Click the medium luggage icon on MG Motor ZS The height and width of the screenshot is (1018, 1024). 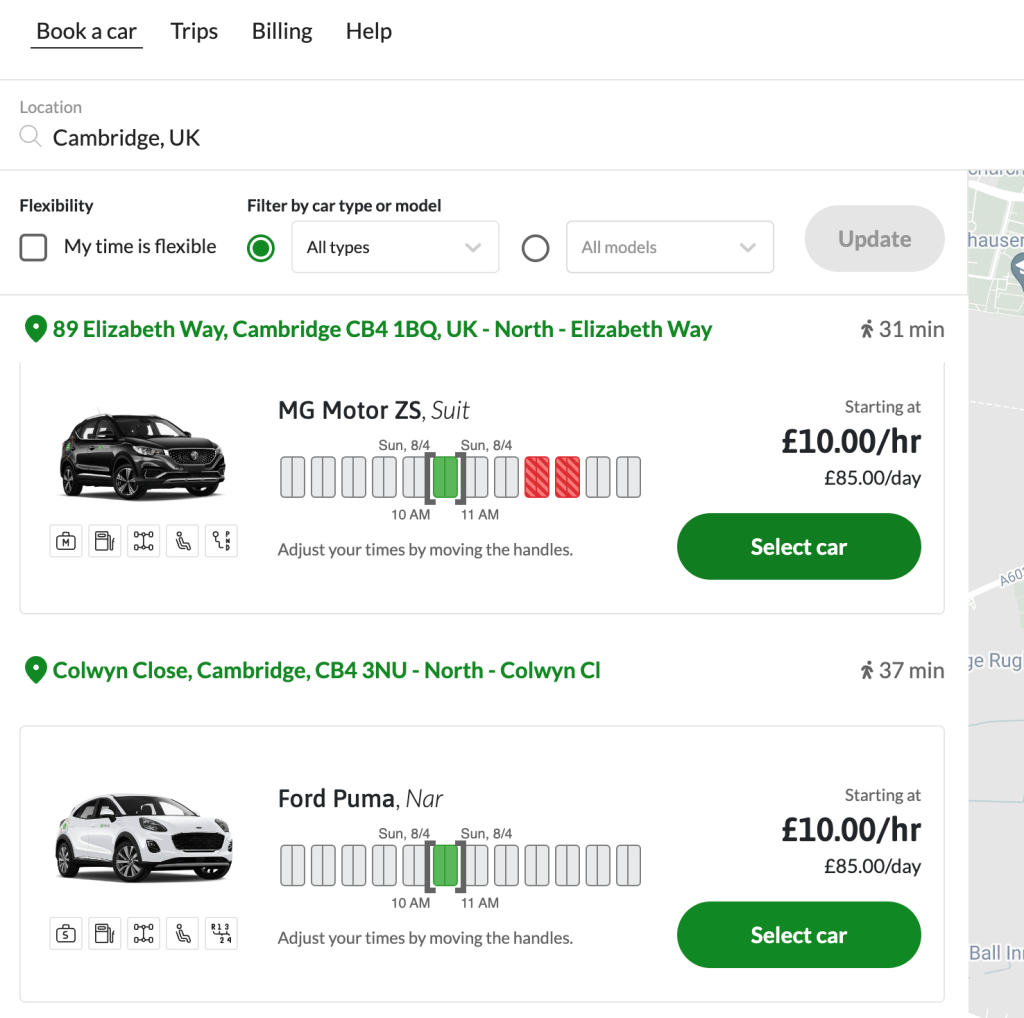66,541
